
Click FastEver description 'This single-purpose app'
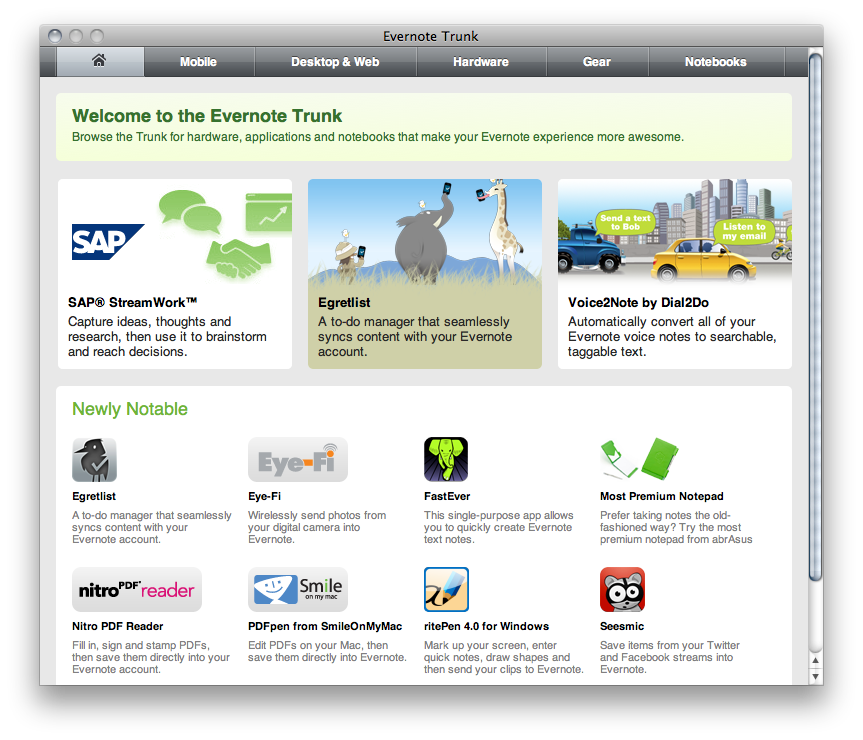499,527
